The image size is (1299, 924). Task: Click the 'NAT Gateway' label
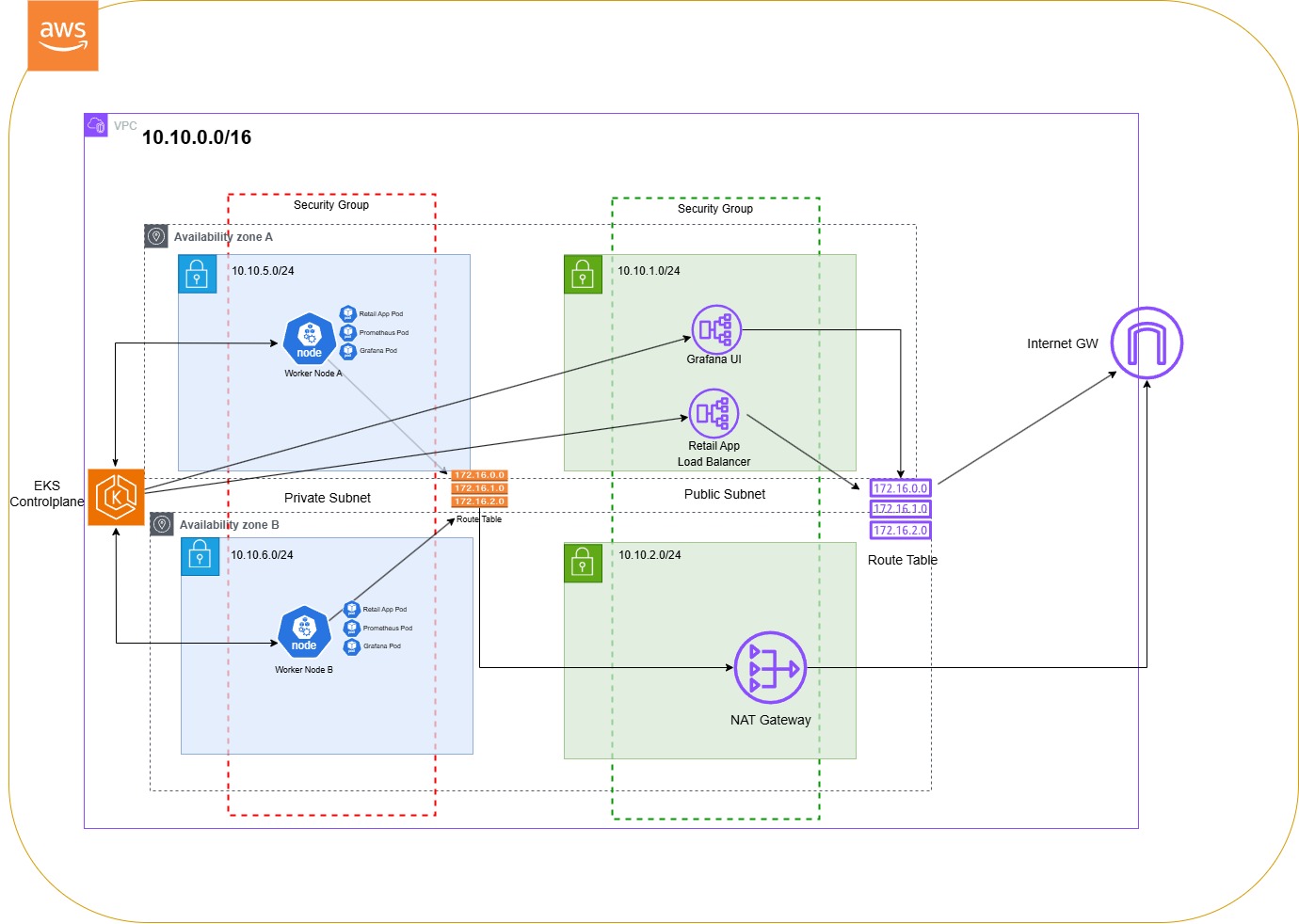(770, 720)
